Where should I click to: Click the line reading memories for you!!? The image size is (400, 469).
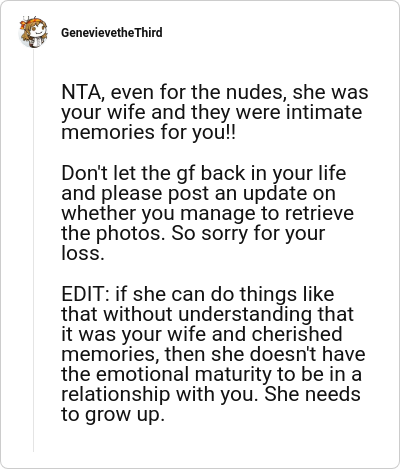(148, 132)
